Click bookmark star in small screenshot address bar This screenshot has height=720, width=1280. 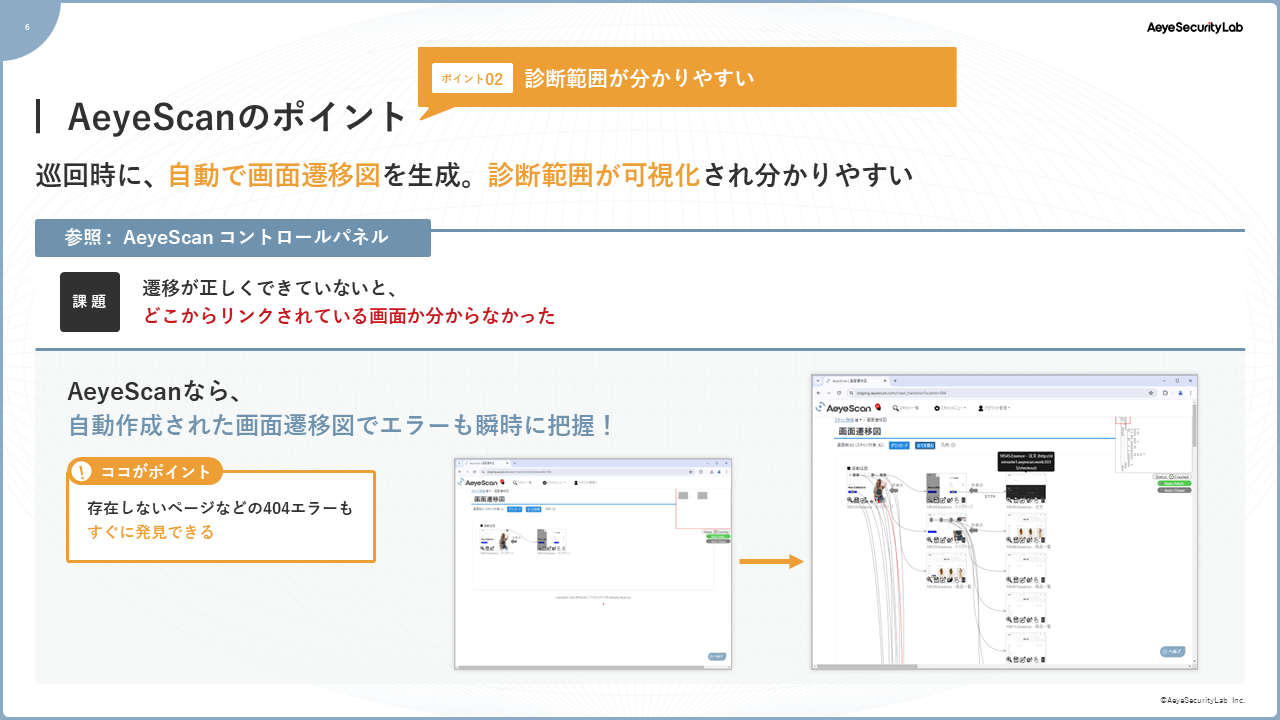coord(691,472)
